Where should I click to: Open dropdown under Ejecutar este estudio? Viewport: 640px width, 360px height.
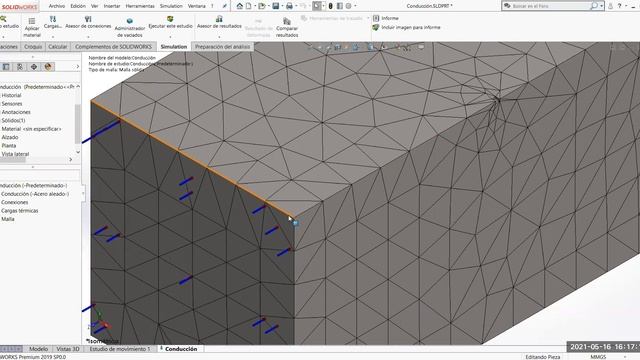pos(170,37)
